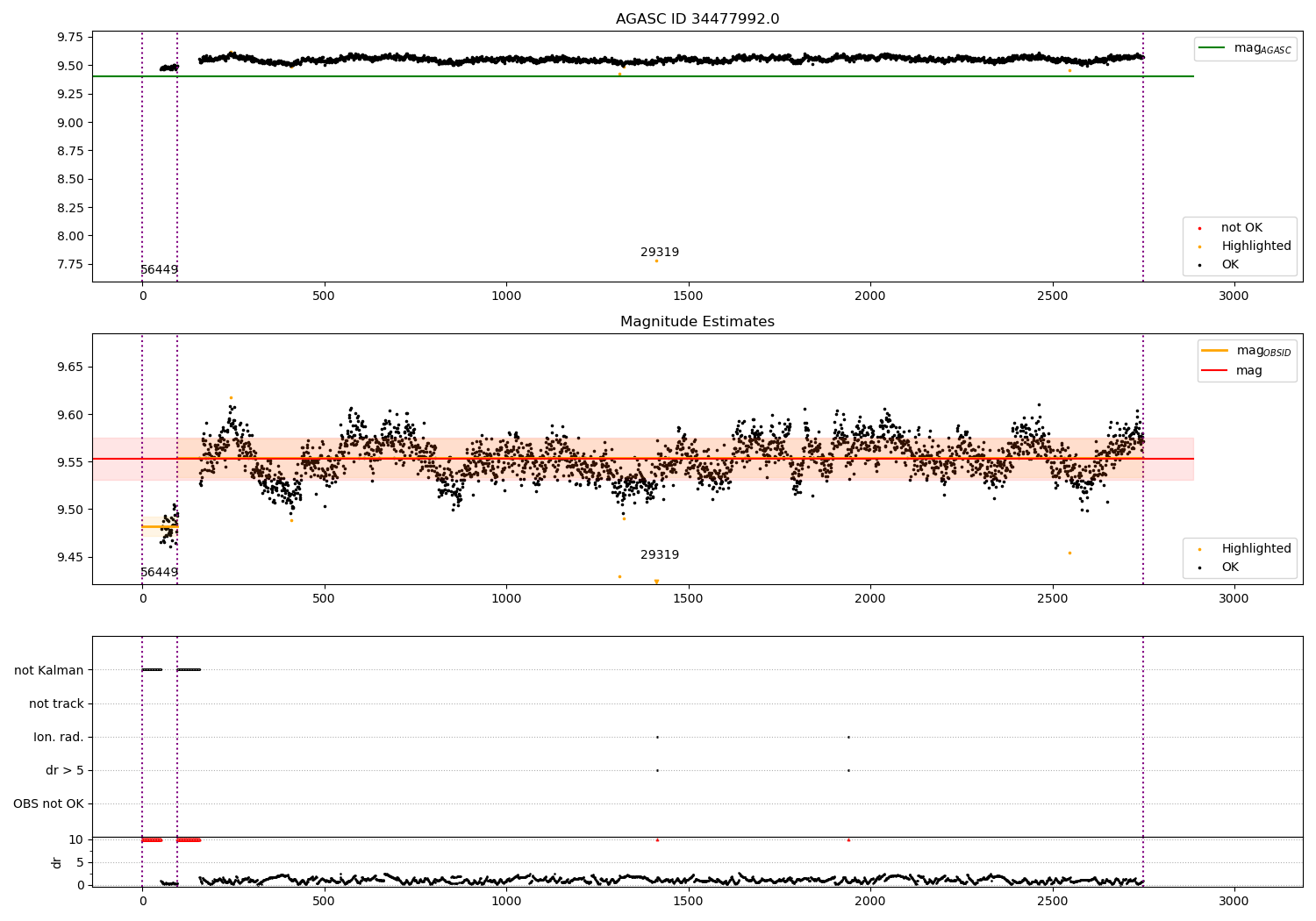Screen dimensions: 1316x921
Task: Click the 'not track' axis label
Action: tap(56, 703)
